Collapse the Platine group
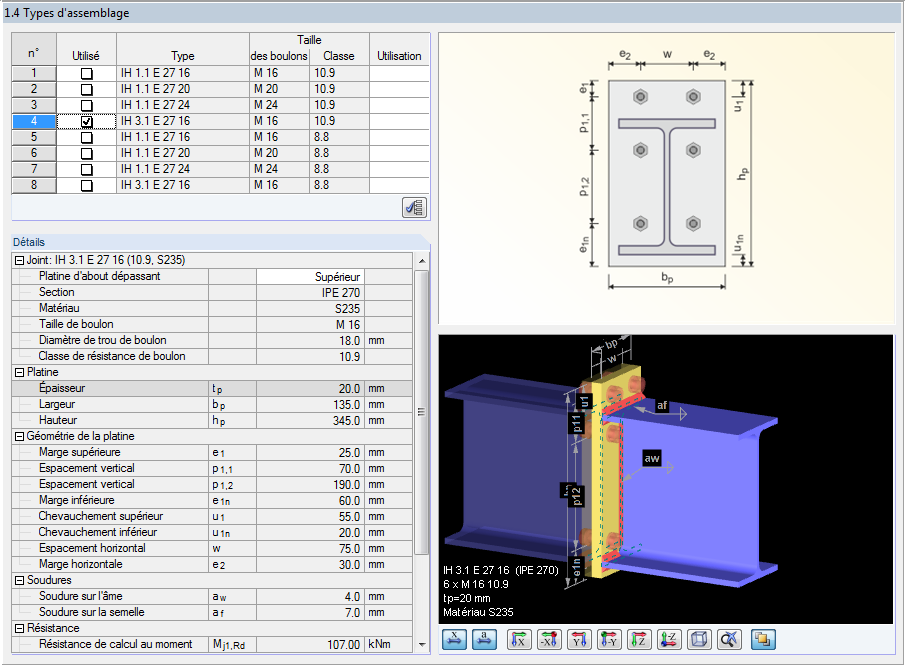Viewport: 906px width, 667px height. coord(19,373)
